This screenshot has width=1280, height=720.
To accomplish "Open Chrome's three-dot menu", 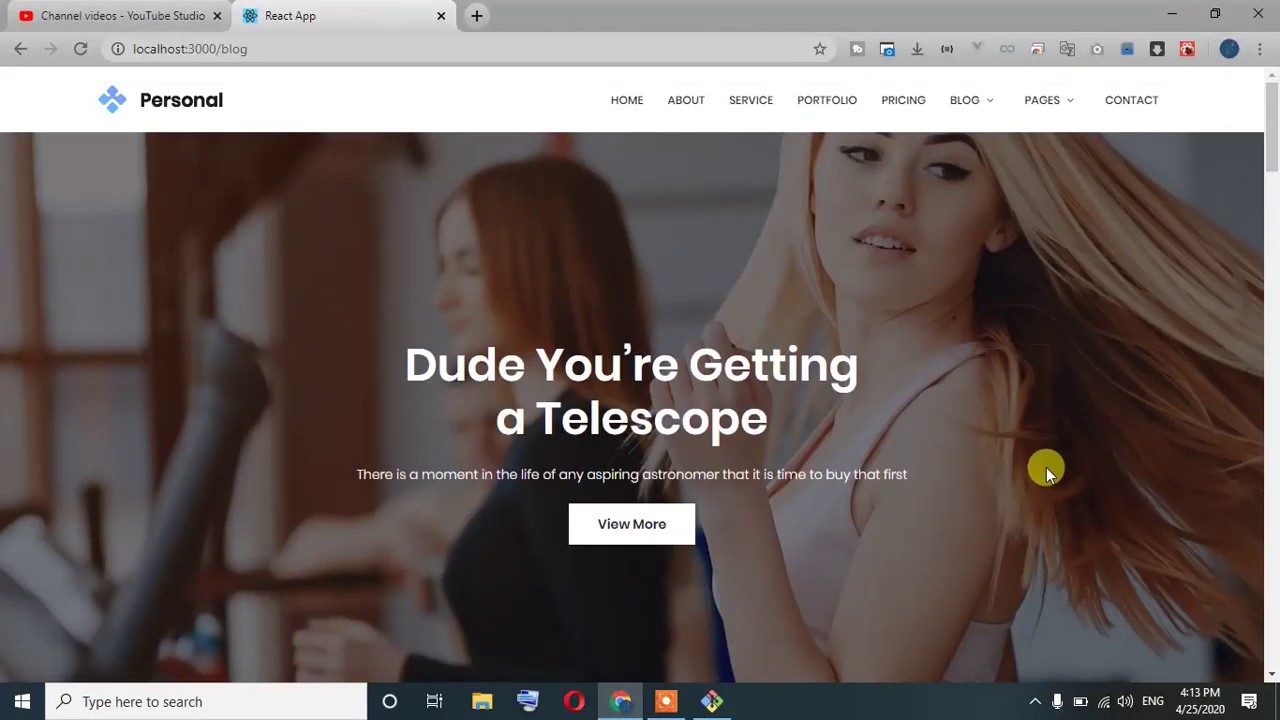I will click(1259, 49).
